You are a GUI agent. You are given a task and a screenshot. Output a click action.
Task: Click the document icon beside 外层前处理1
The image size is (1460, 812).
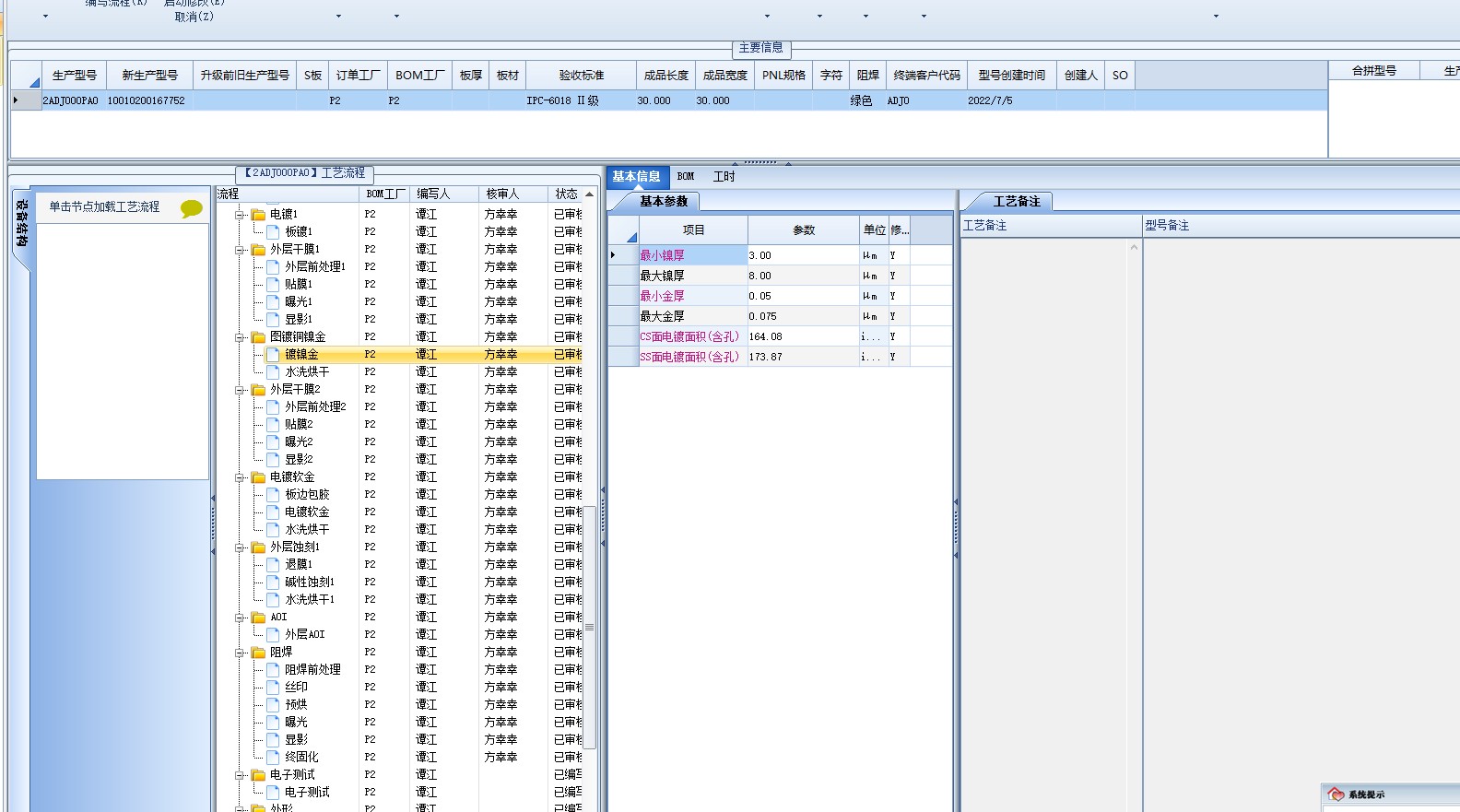[273, 266]
